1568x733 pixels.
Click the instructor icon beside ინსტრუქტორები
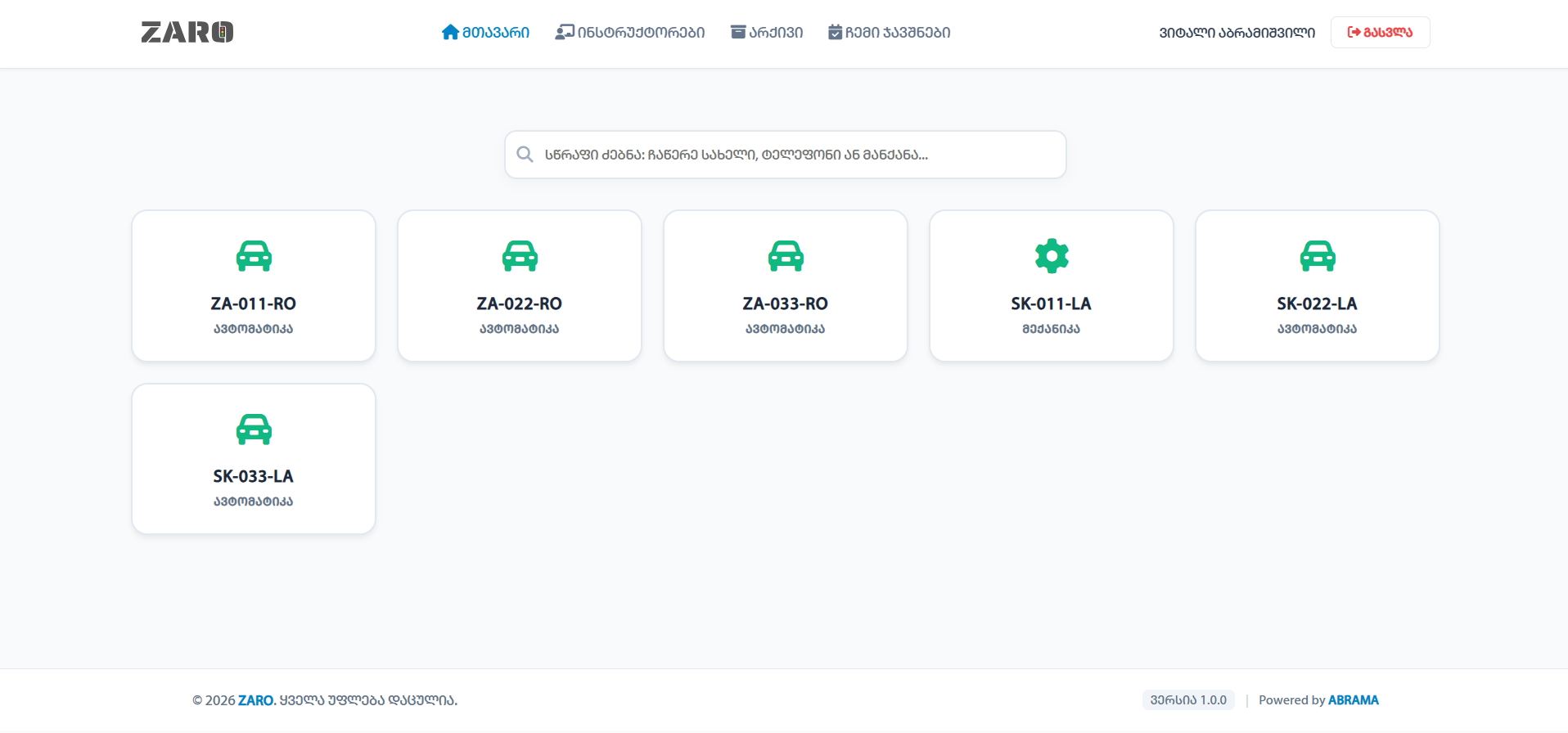click(565, 32)
